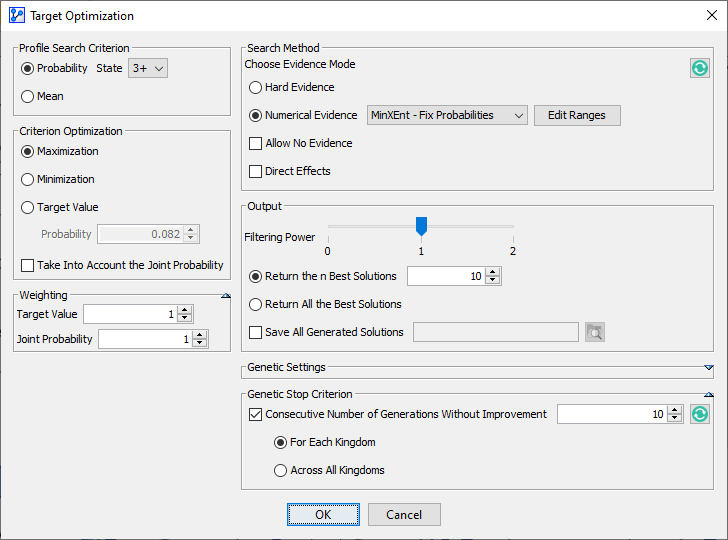Click the disabled Probability 0.082 field

point(141,234)
